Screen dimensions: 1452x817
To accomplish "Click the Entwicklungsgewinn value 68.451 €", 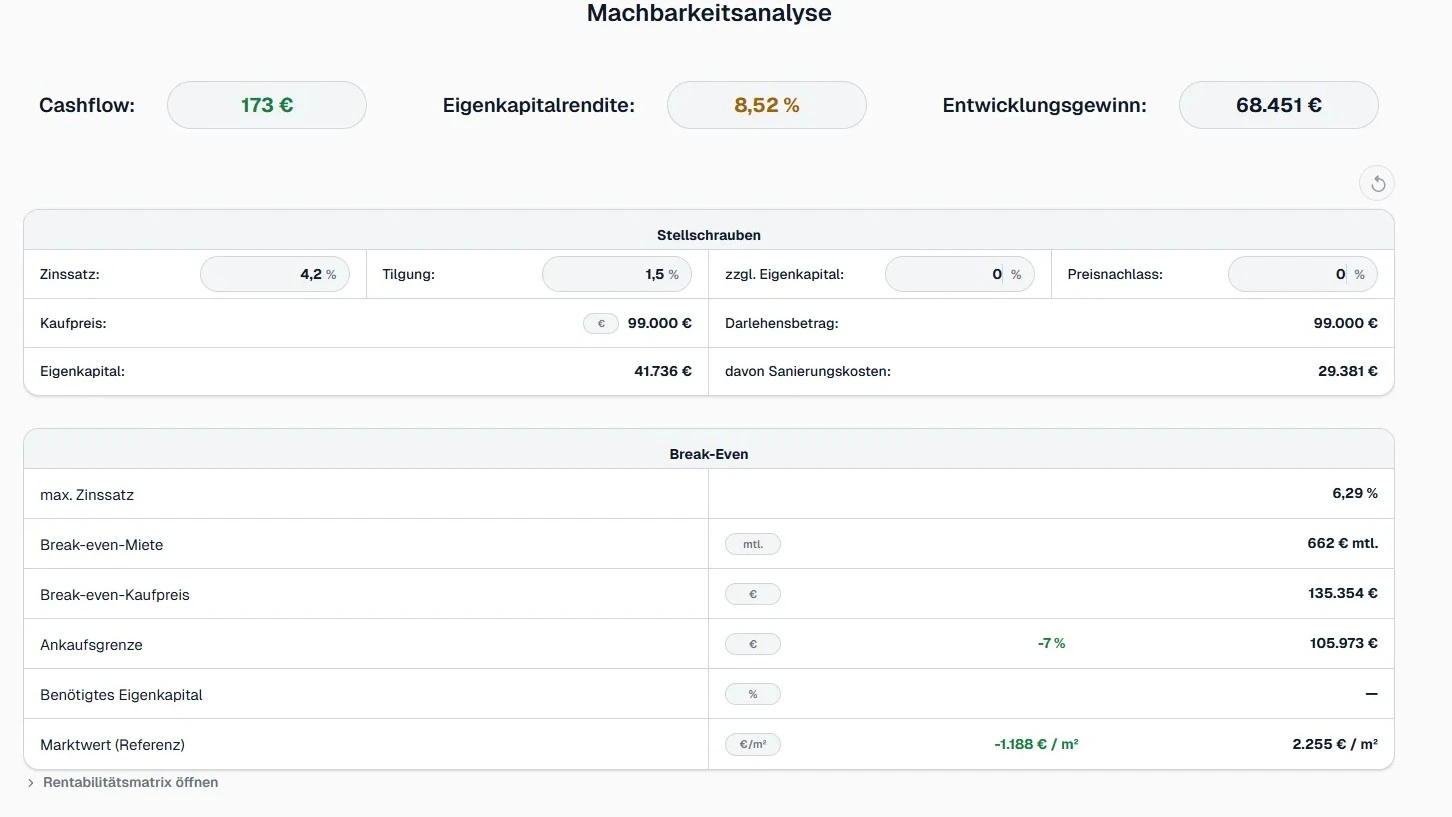I will 1279,105.
